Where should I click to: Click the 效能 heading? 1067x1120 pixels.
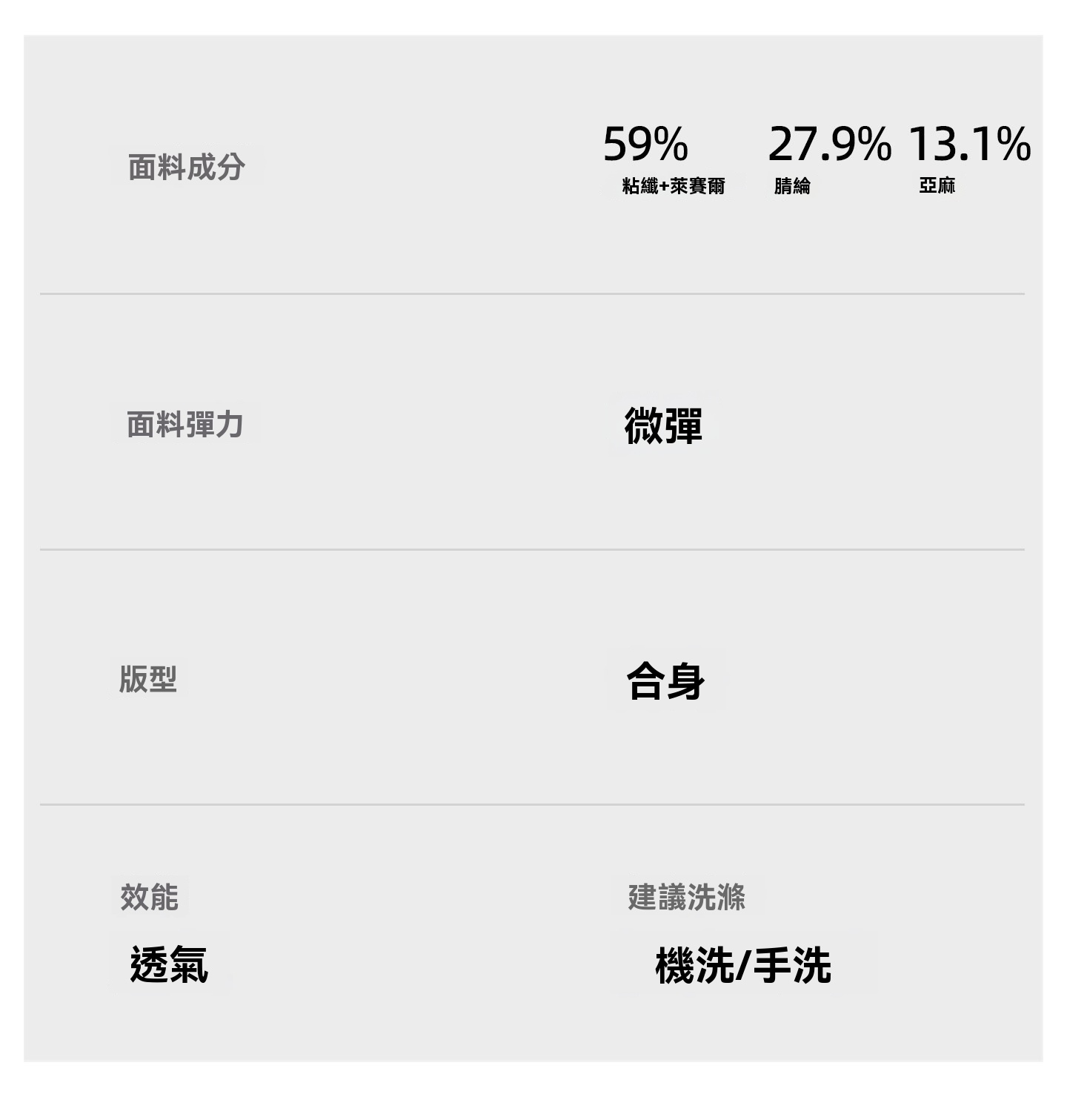pyautogui.click(x=149, y=897)
